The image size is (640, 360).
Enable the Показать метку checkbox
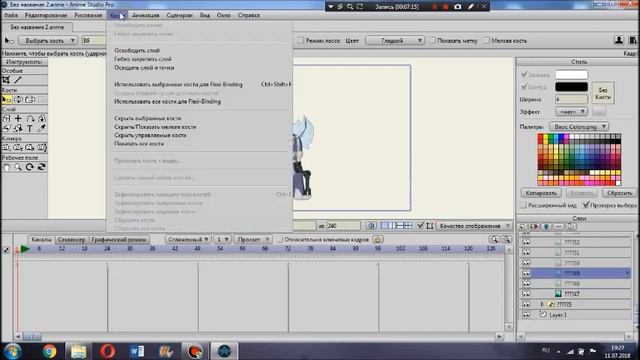(432, 40)
